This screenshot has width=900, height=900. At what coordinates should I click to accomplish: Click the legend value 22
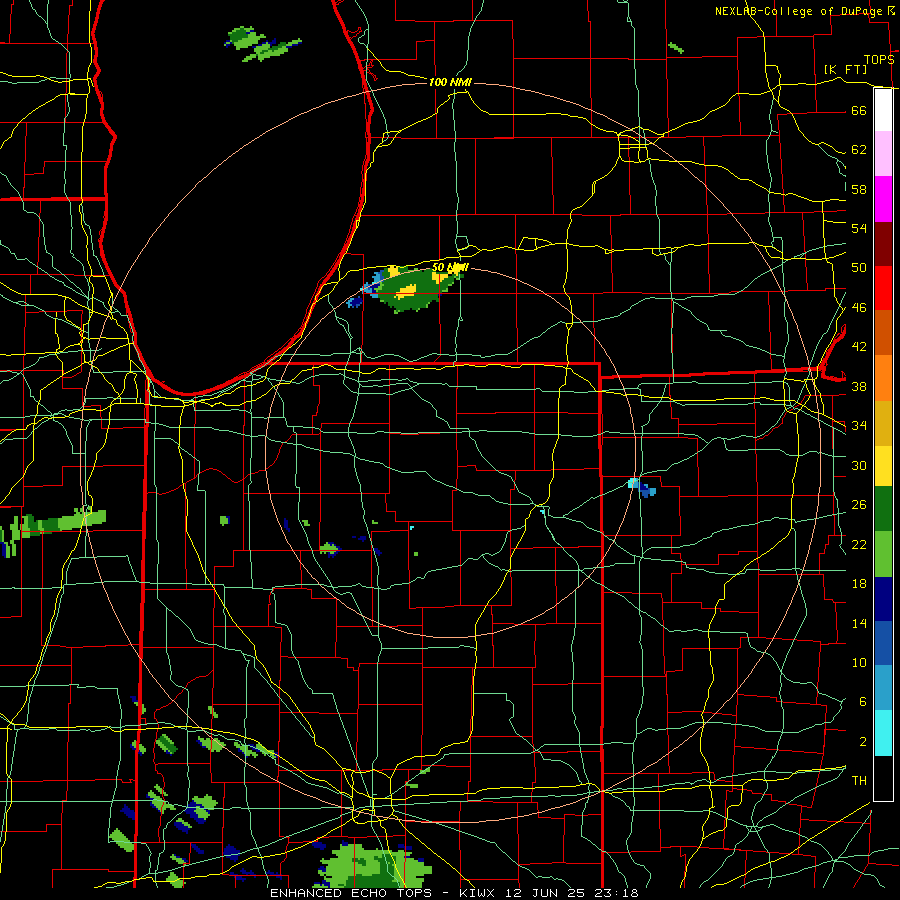tap(859, 545)
